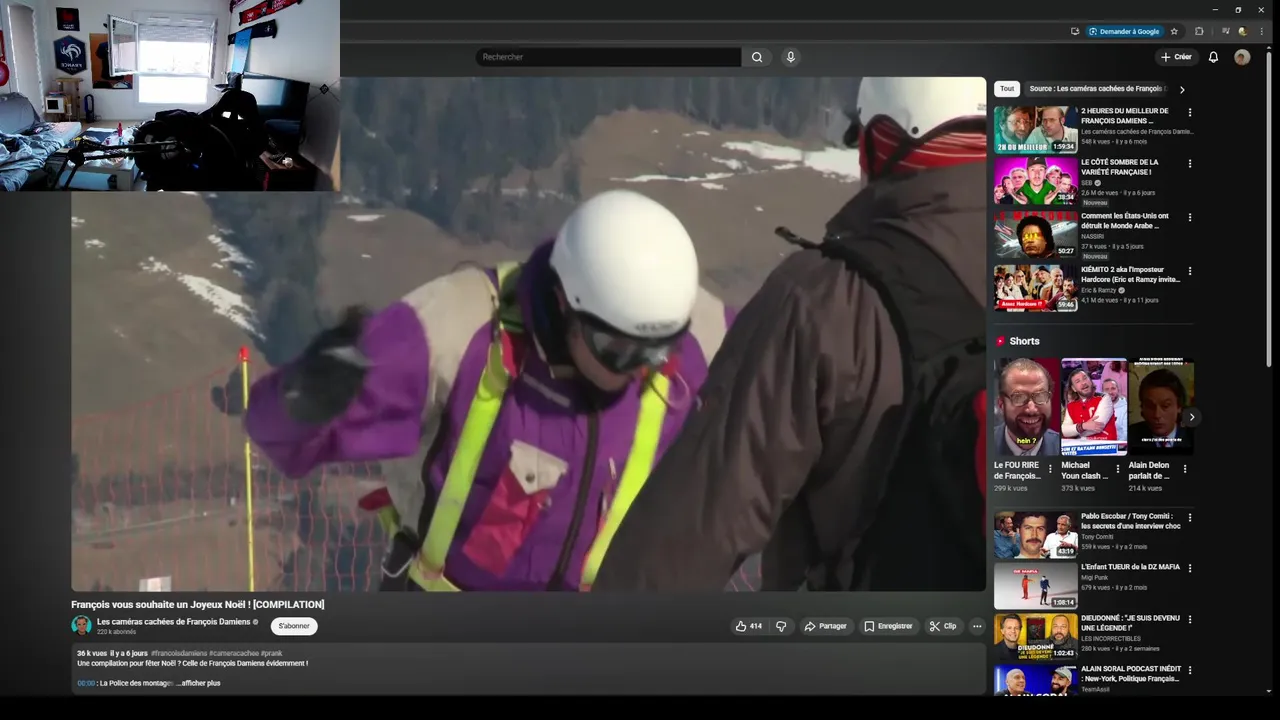
Task: Open 'L'Enfant TUEUR de la DZ MAFIA' thumbnail
Action: 1035,585
